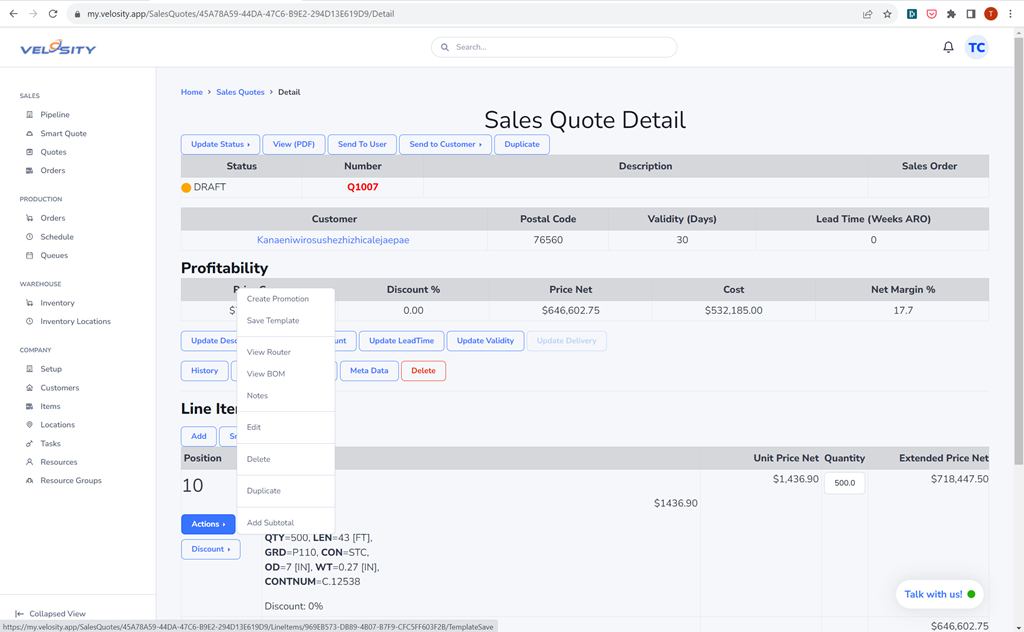Click the Smart Quote sidebar icon

[x=30, y=134]
